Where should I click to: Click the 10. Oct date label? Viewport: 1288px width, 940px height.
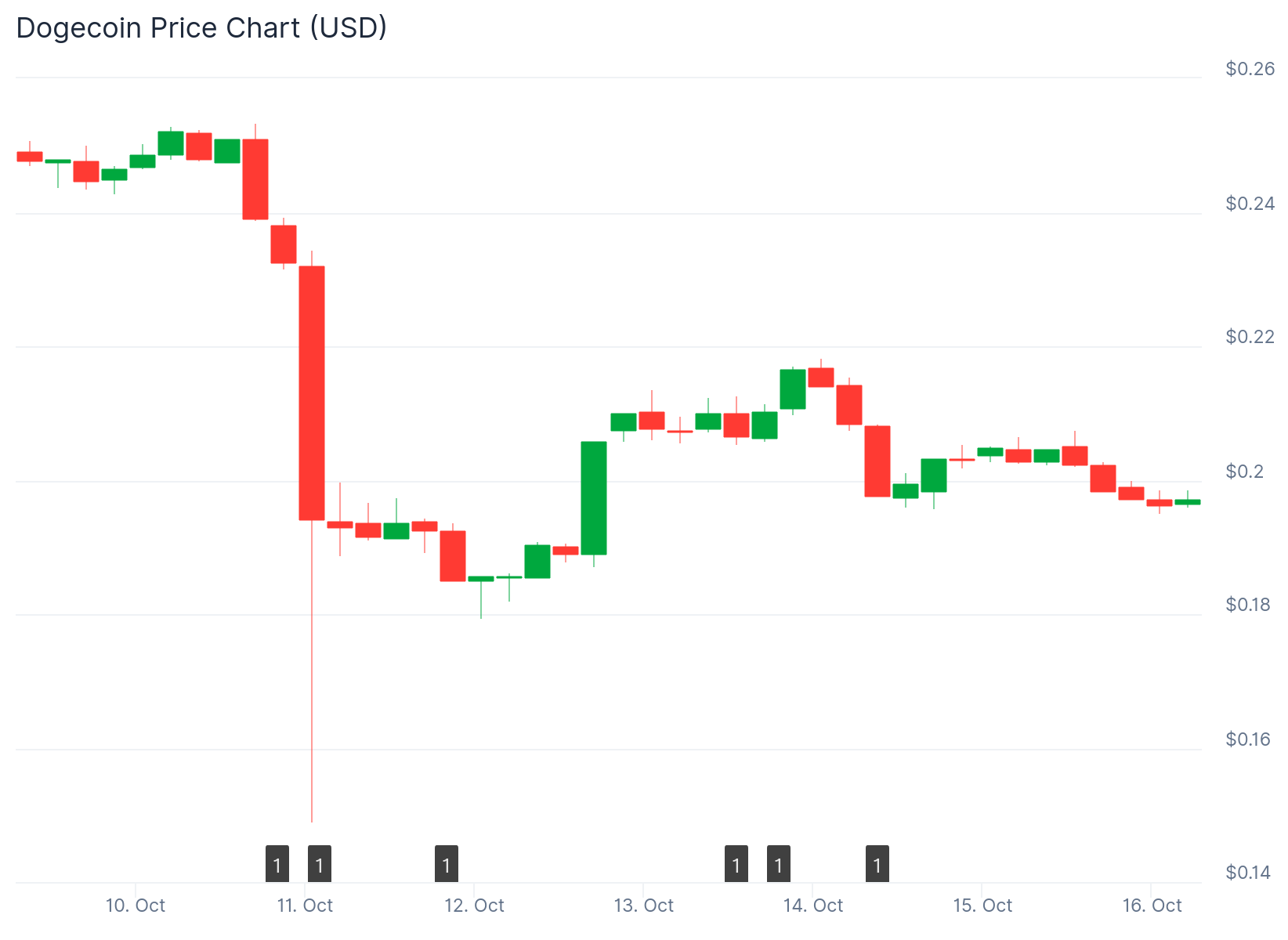coord(136,906)
